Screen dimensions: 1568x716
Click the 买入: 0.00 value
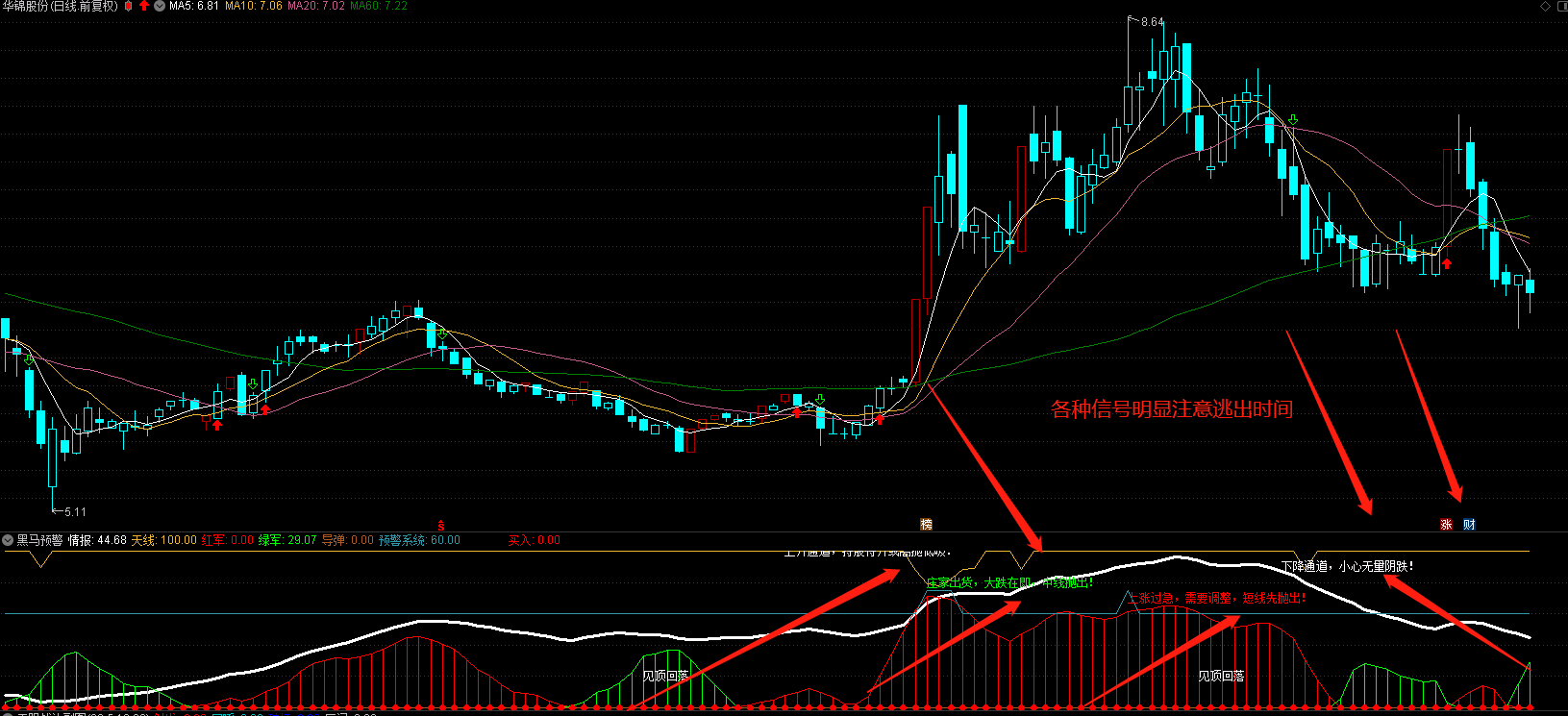point(535,540)
